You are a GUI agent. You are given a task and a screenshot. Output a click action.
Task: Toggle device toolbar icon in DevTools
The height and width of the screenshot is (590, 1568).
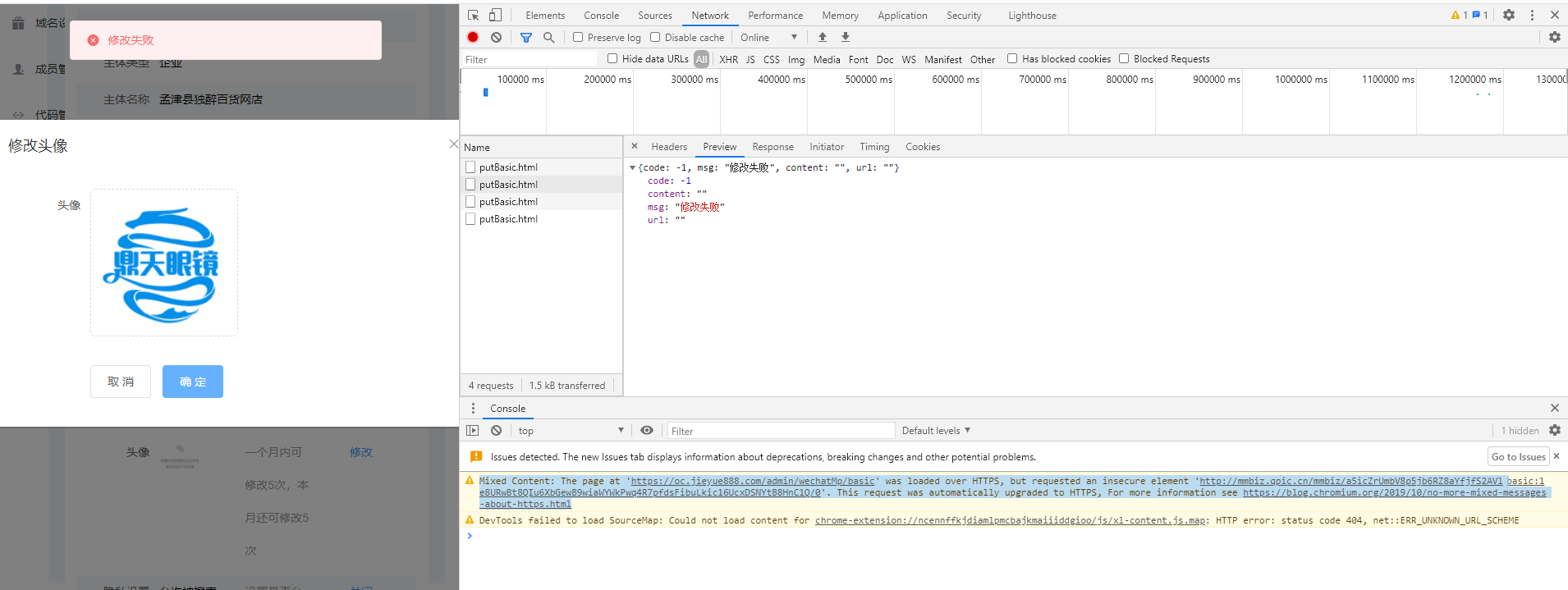(x=495, y=15)
